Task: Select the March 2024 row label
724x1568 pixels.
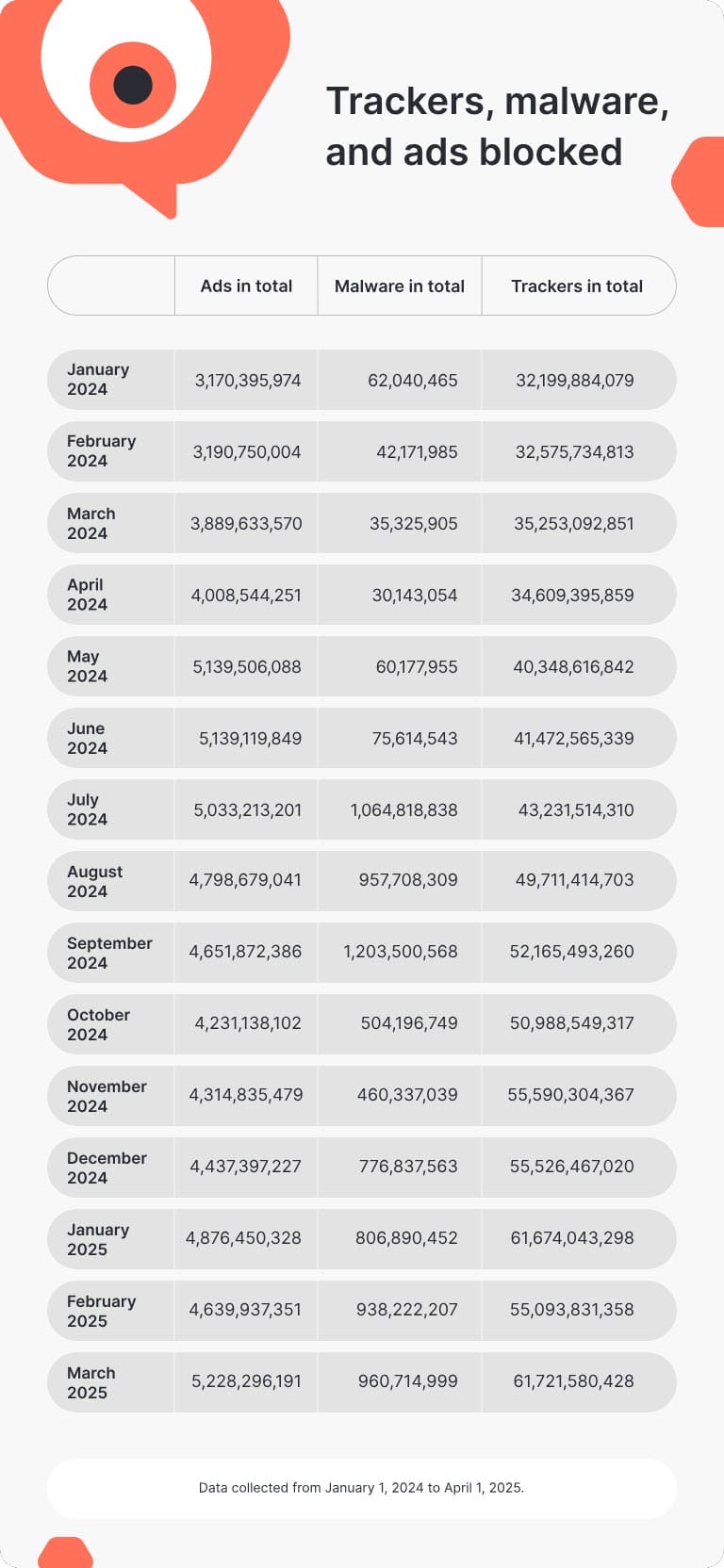Action: point(91,523)
